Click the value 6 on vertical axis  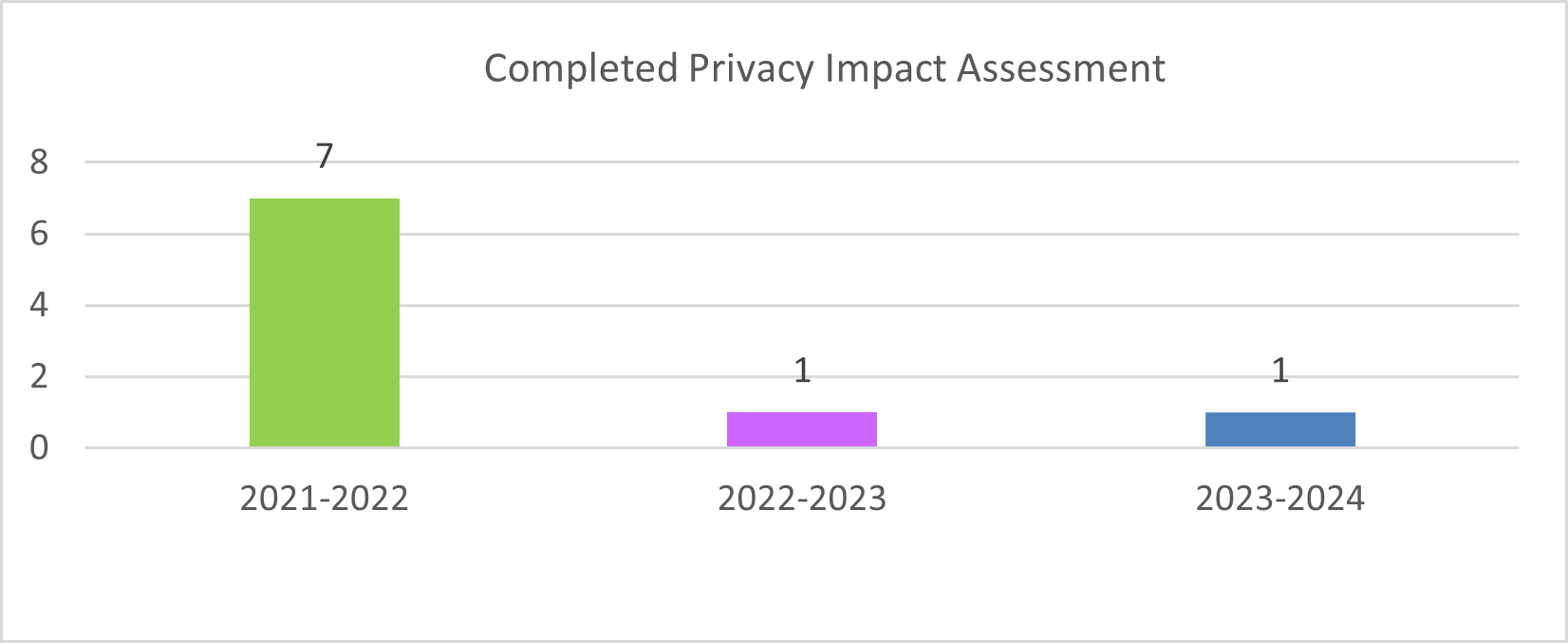click(39, 234)
